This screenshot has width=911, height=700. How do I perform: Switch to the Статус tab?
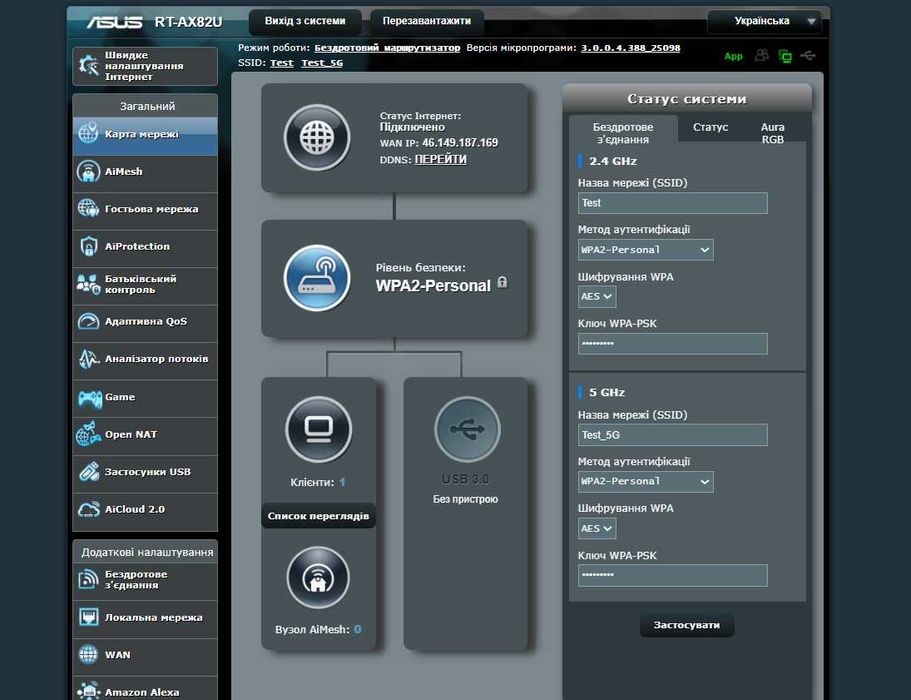tap(710, 127)
